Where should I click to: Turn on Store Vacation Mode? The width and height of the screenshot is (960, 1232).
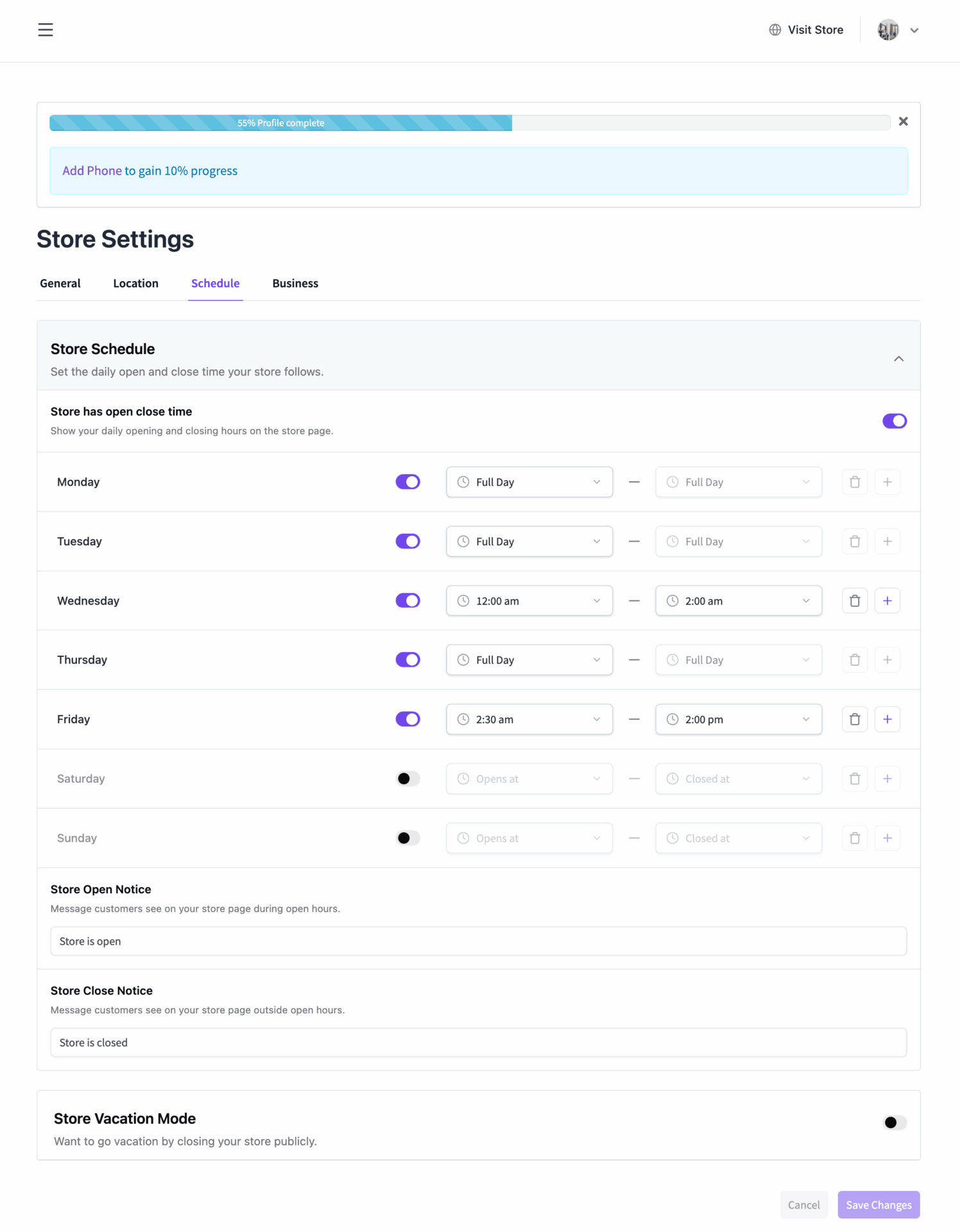point(895,1122)
